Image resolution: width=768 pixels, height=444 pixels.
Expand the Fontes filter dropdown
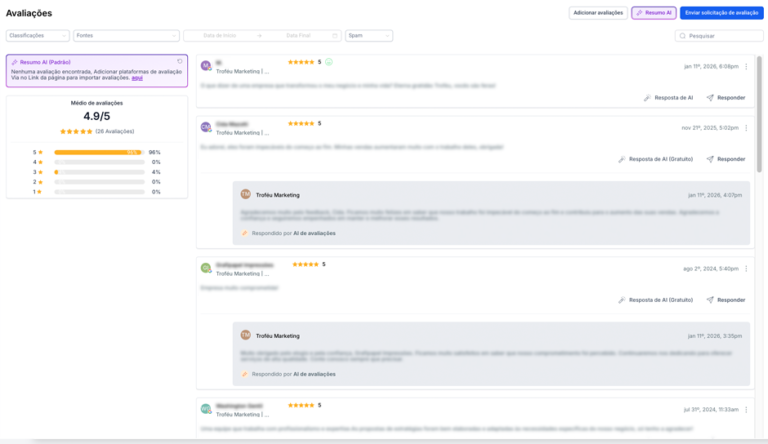pyautogui.click(x=125, y=35)
